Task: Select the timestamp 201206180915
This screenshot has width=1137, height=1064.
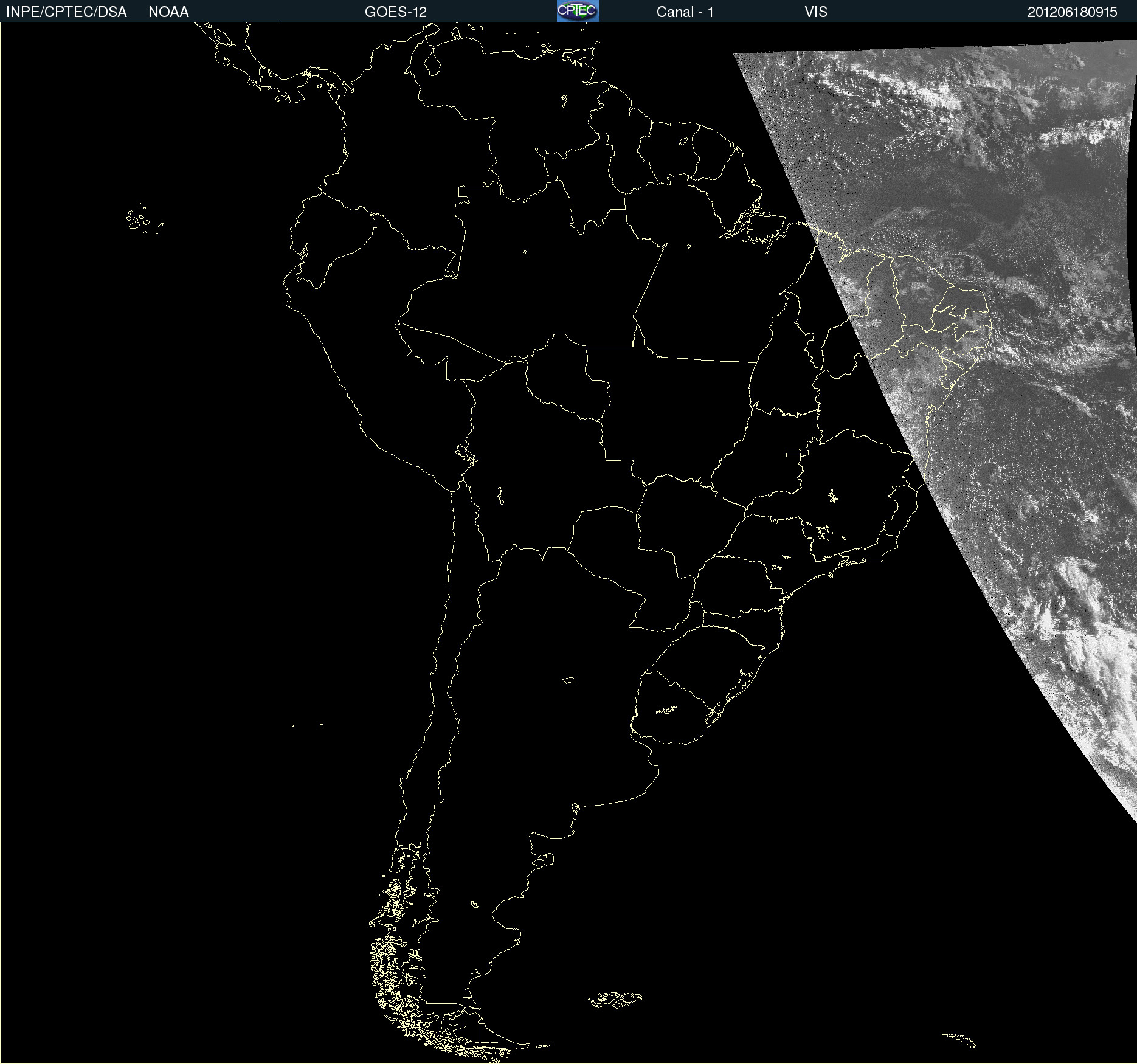Action: click(1073, 12)
